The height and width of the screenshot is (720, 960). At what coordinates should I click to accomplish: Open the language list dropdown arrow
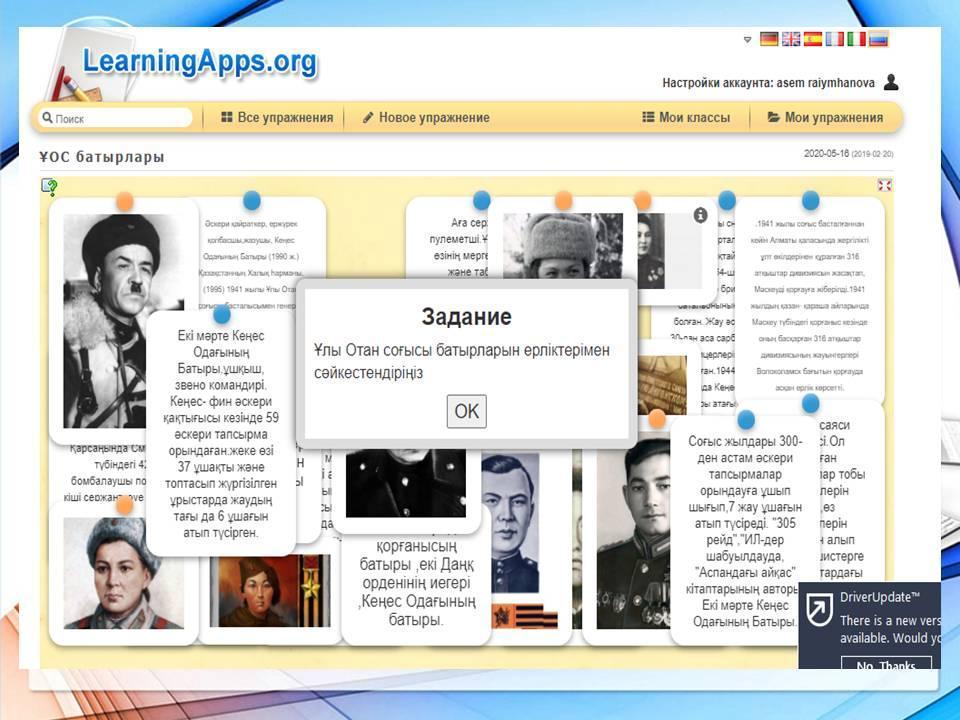point(747,40)
